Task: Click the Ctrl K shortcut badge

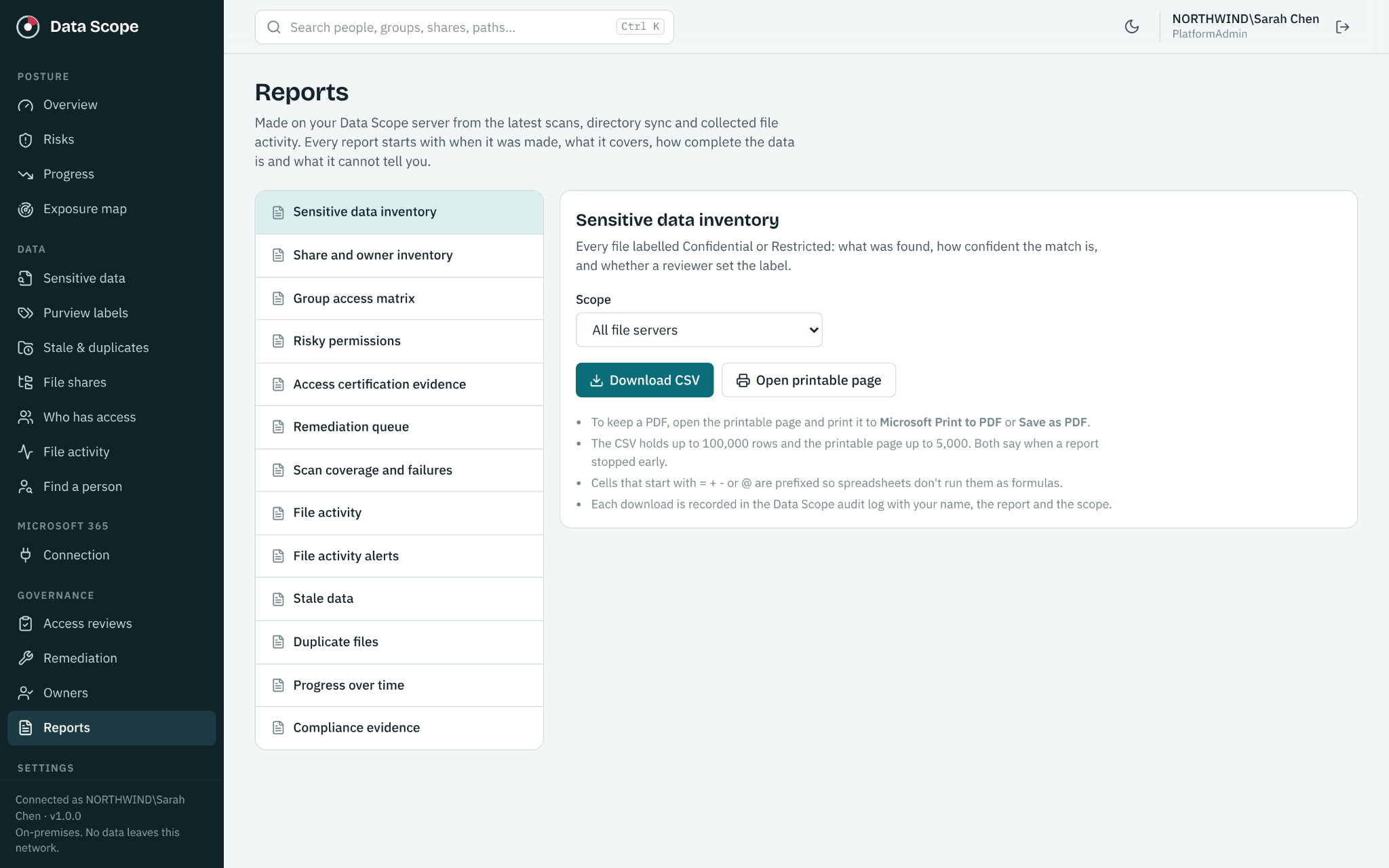Action: [x=640, y=26]
